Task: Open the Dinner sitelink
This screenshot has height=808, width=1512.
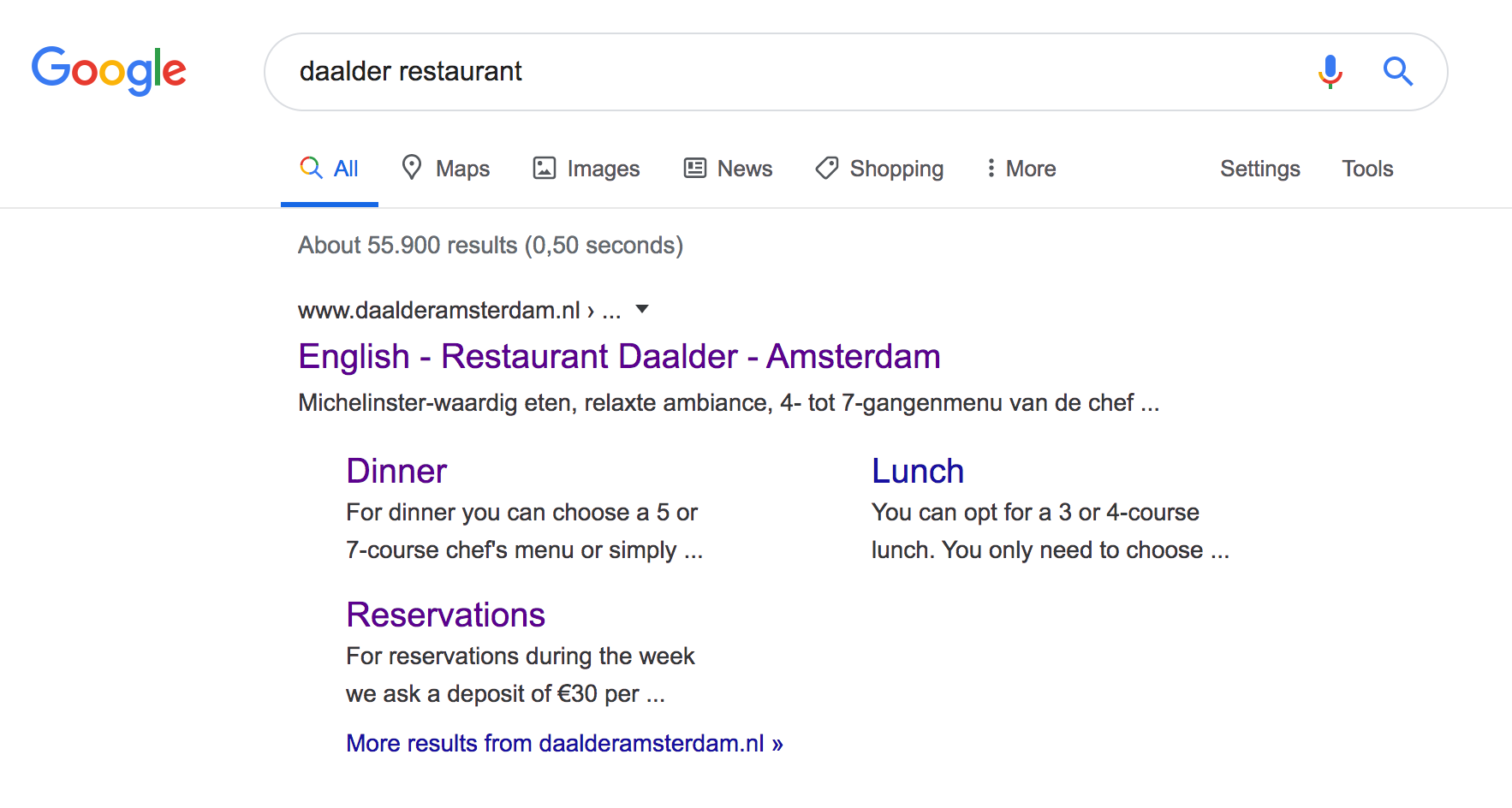Action: (x=396, y=471)
